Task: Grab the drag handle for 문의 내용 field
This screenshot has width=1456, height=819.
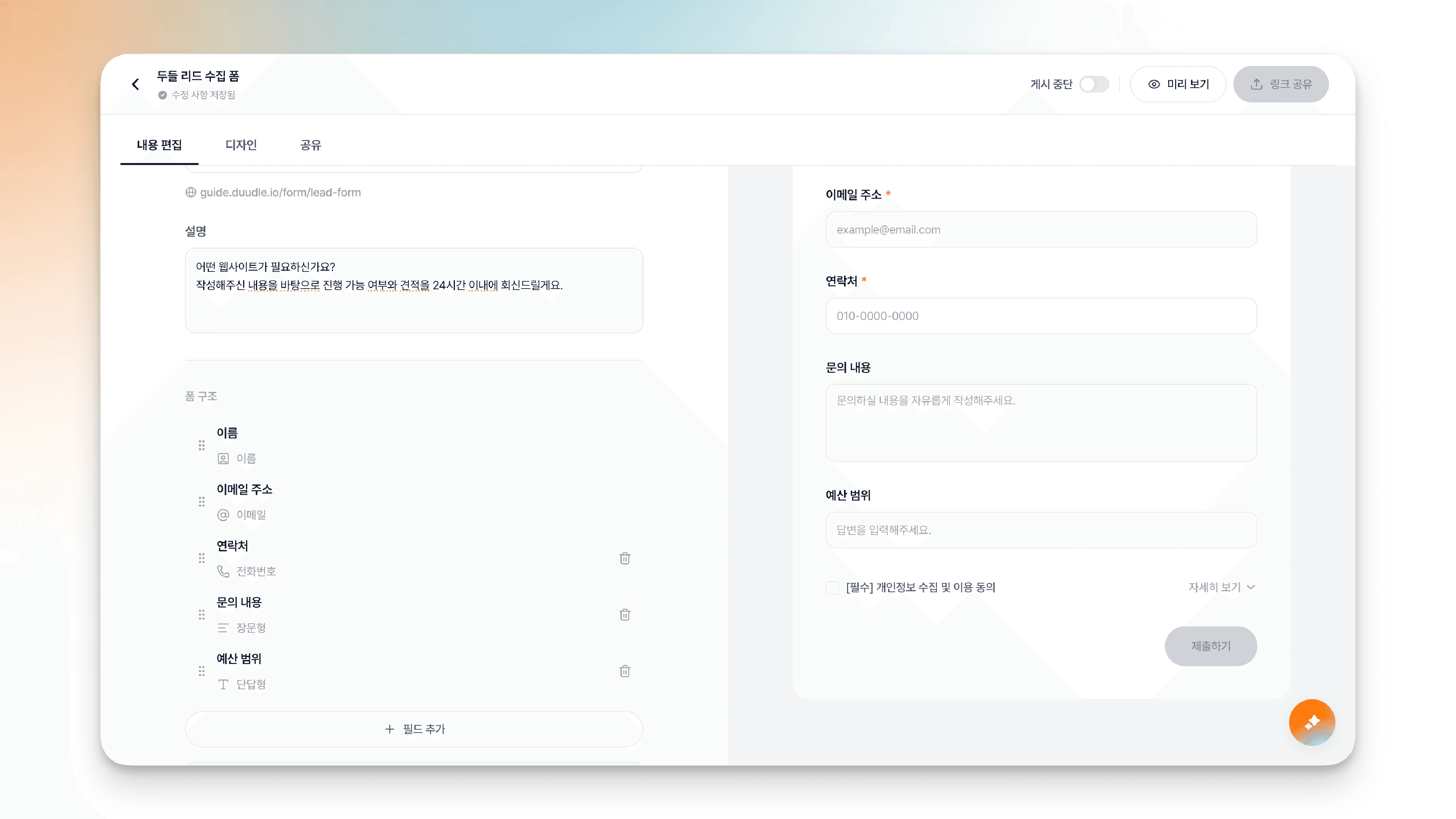Action: (202, 615)
